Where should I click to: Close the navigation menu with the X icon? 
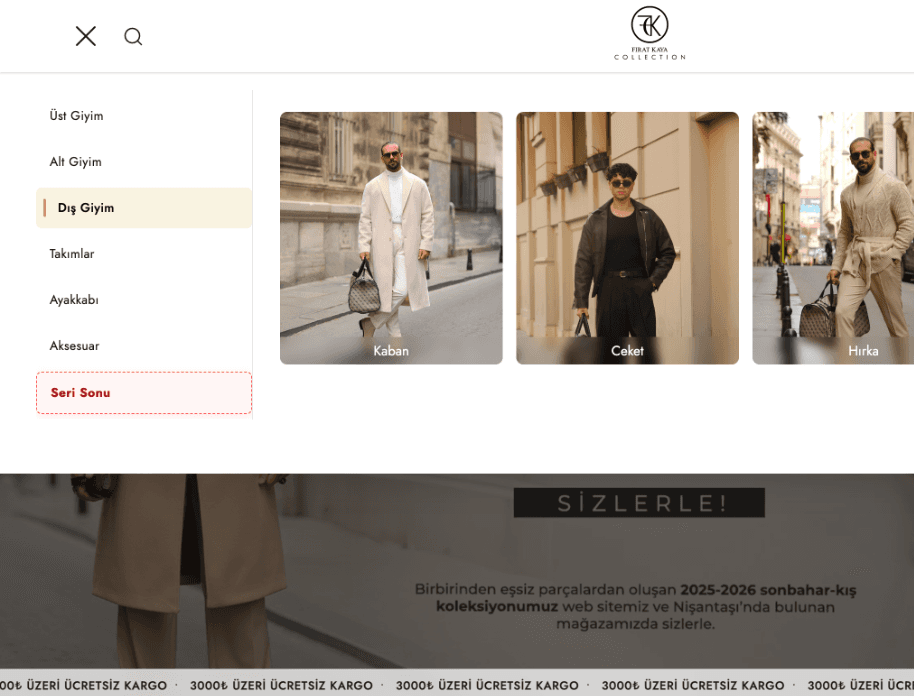86,36
